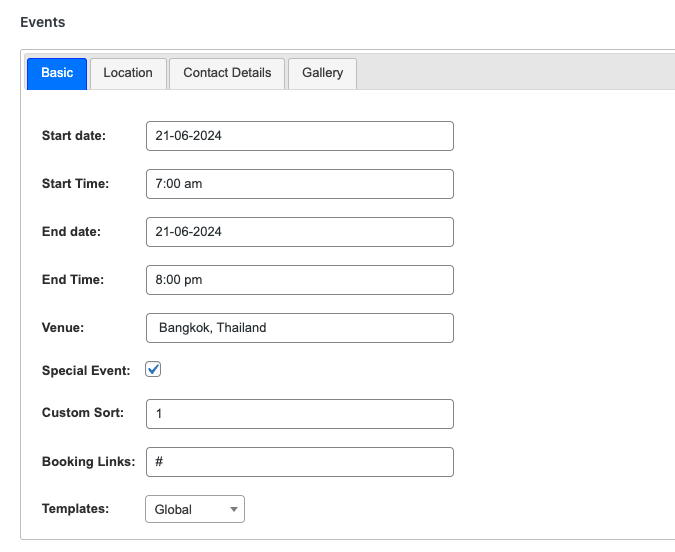Image resolution: width=675 pixels, height=552 pixels.
Task: Open the Location tab
Action: 128,73
